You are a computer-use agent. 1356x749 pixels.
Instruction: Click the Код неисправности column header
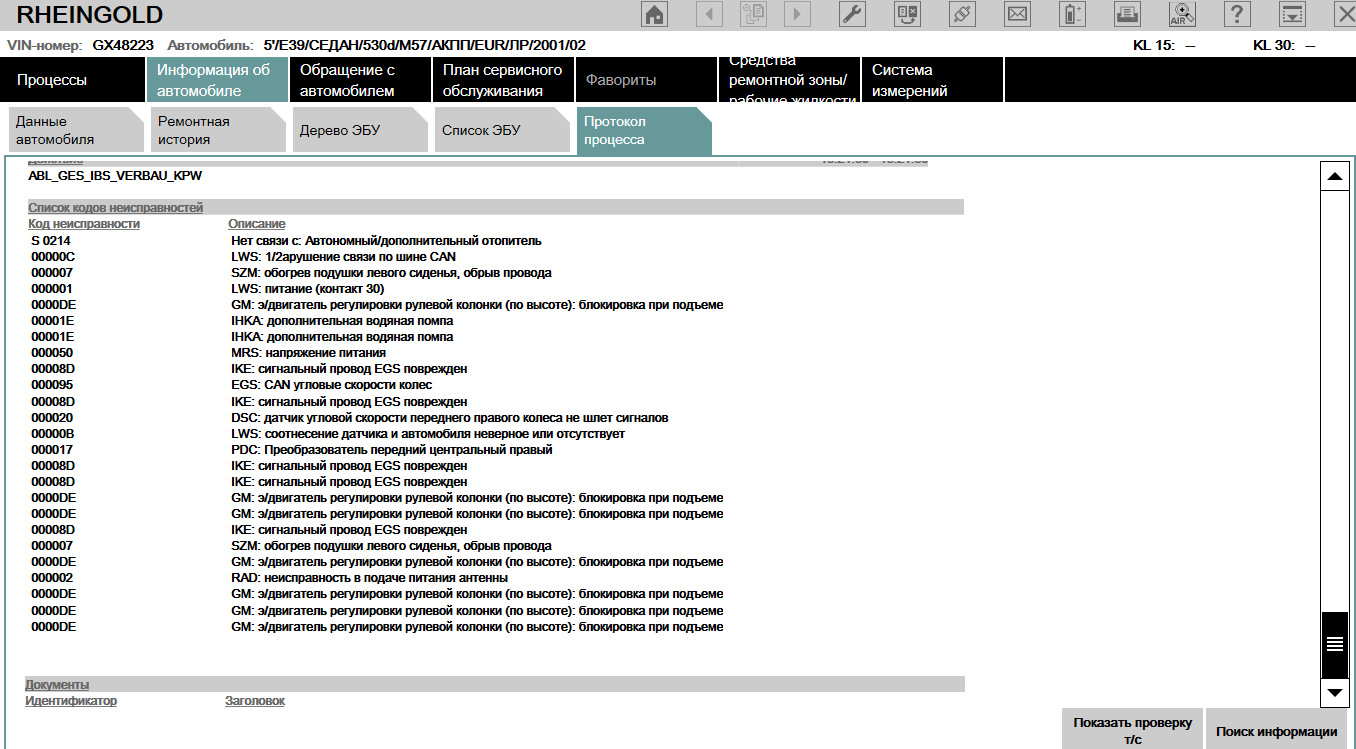pyautogui.click(x=84, y=224)
